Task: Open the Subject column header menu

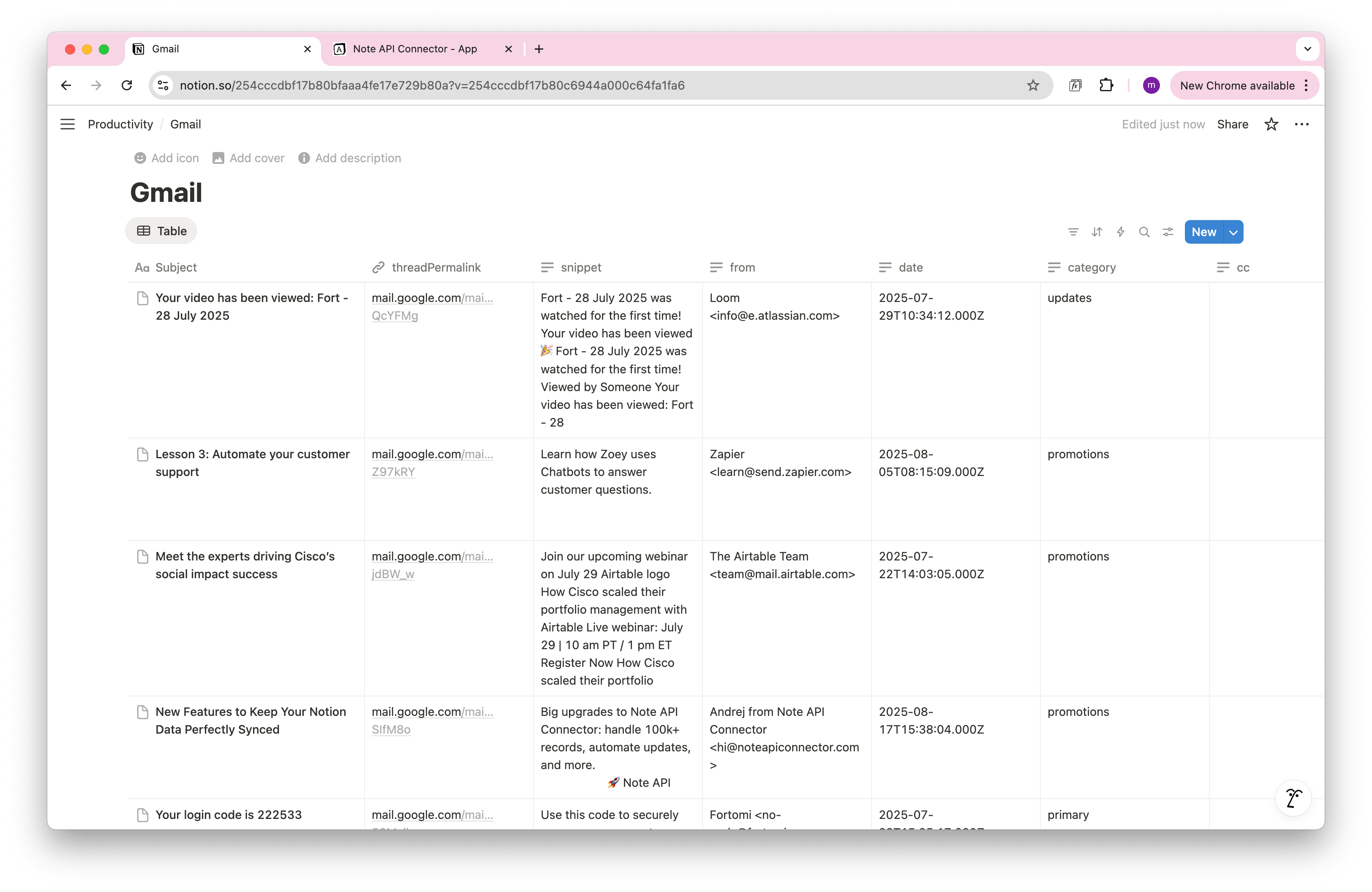Action: 246,267
